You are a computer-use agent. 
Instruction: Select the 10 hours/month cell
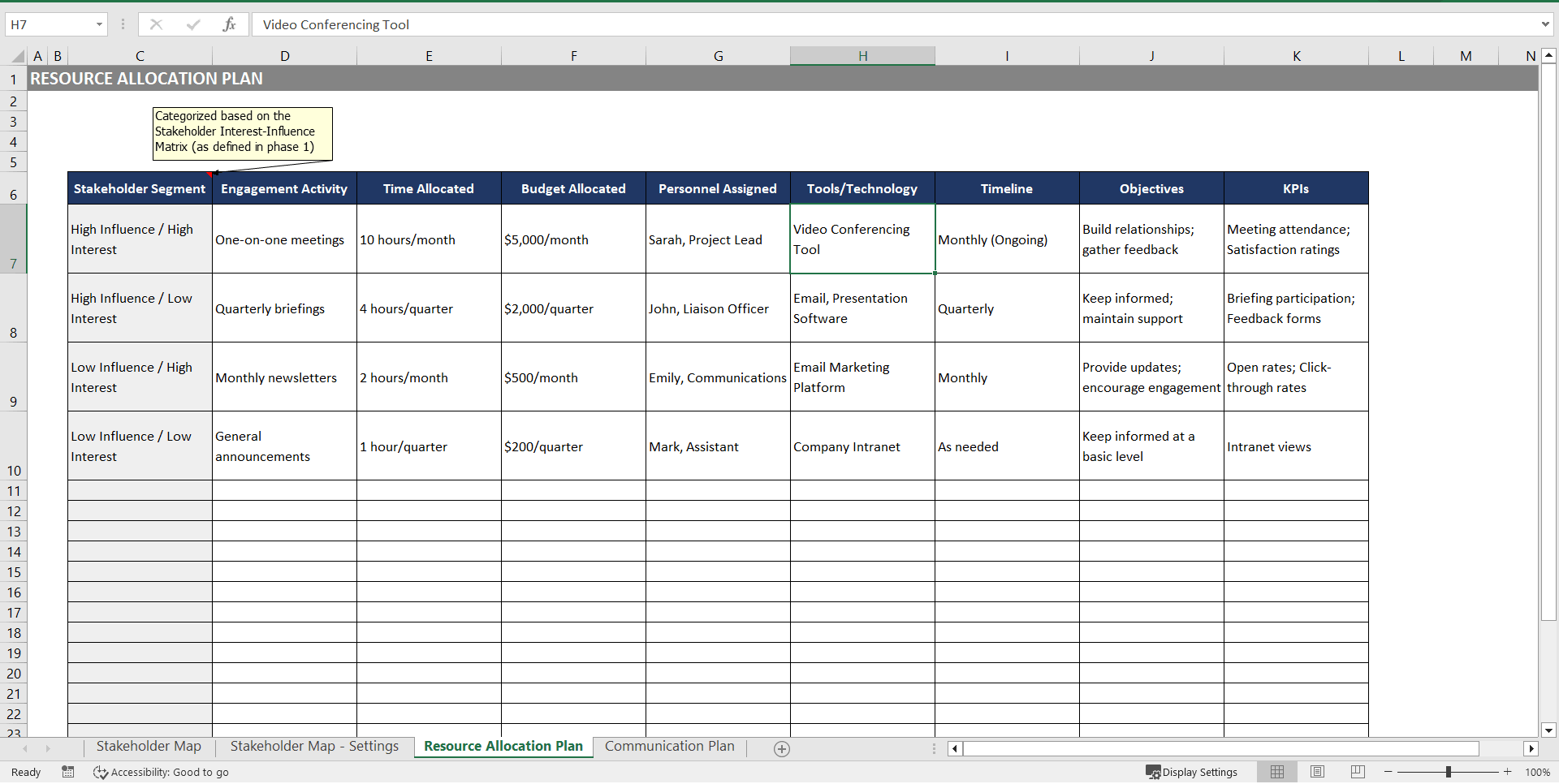point(429,239)
